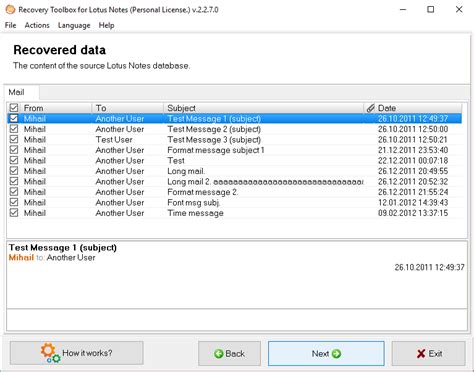Open the Language menu
This screenshot has width=474, height=372.
tap(74, 25)
